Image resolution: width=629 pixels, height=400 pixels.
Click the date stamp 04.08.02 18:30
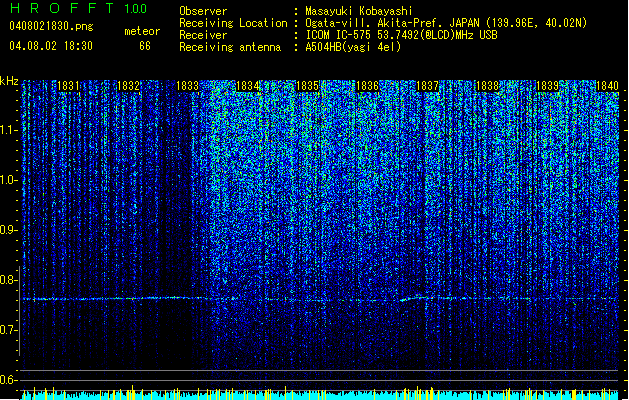(x=51, y=46)
